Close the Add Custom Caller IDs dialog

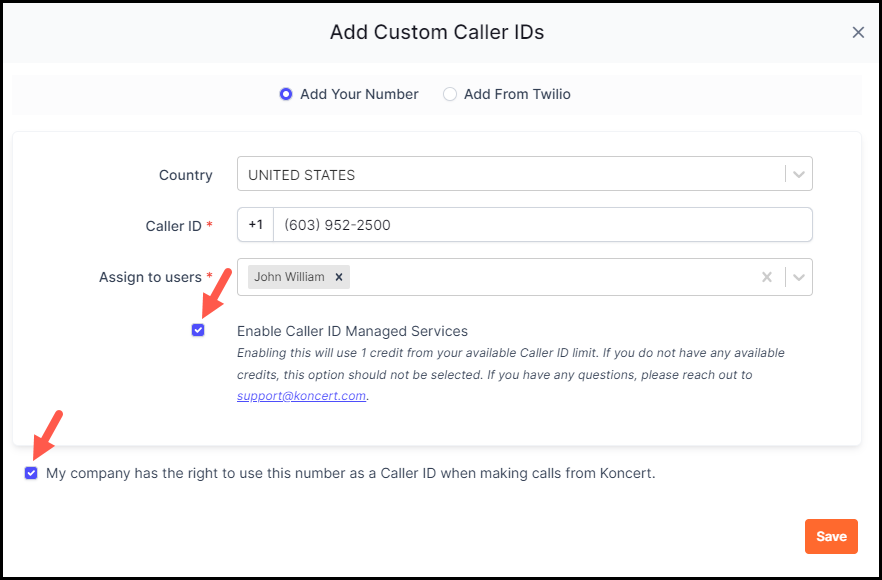[x=858, y=33]
